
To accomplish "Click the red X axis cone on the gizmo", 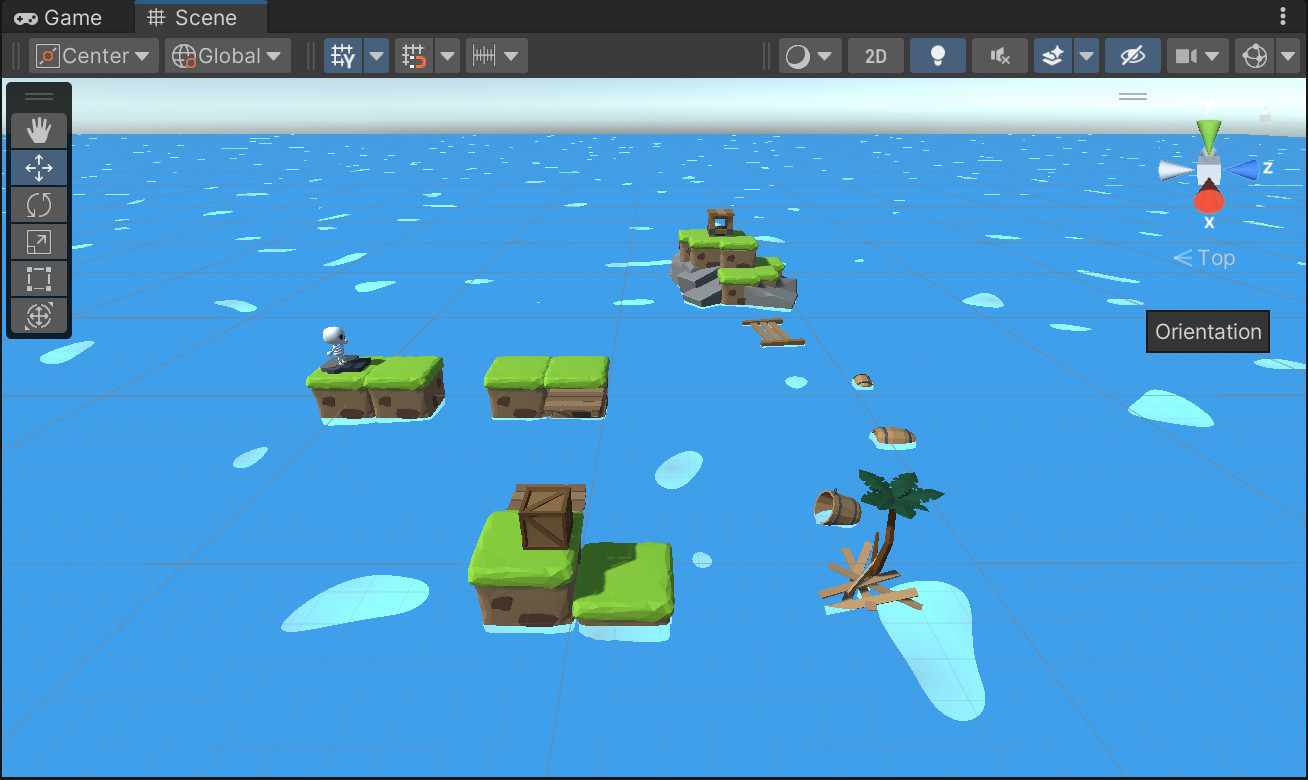I will tap(1209, 199).
